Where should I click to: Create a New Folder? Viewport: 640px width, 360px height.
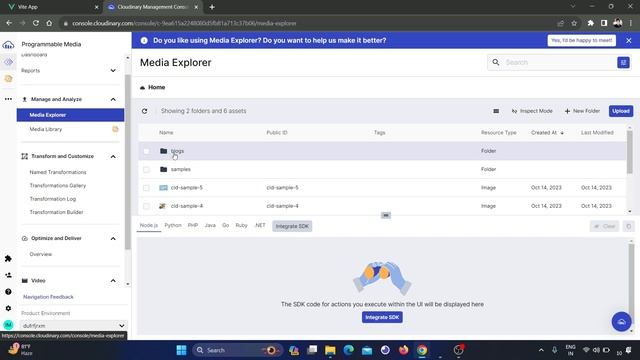coord(582,111)
